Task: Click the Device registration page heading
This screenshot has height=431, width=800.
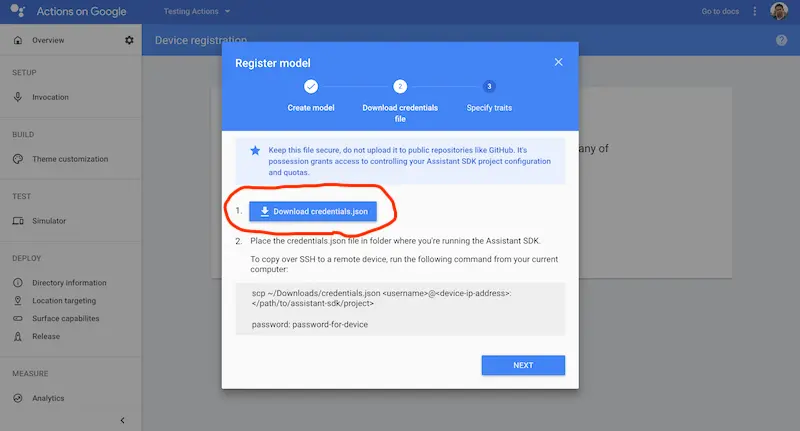Action: tap(201, 40)
